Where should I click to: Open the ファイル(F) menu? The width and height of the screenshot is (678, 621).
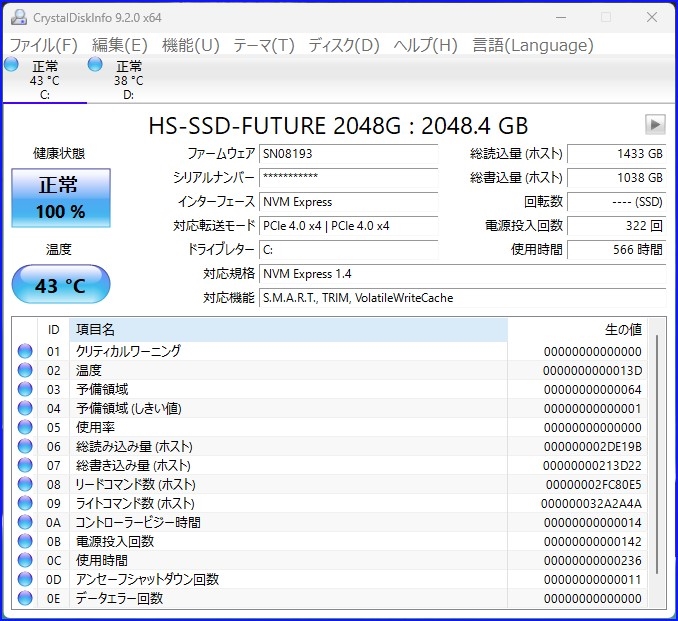pos(43,45)
